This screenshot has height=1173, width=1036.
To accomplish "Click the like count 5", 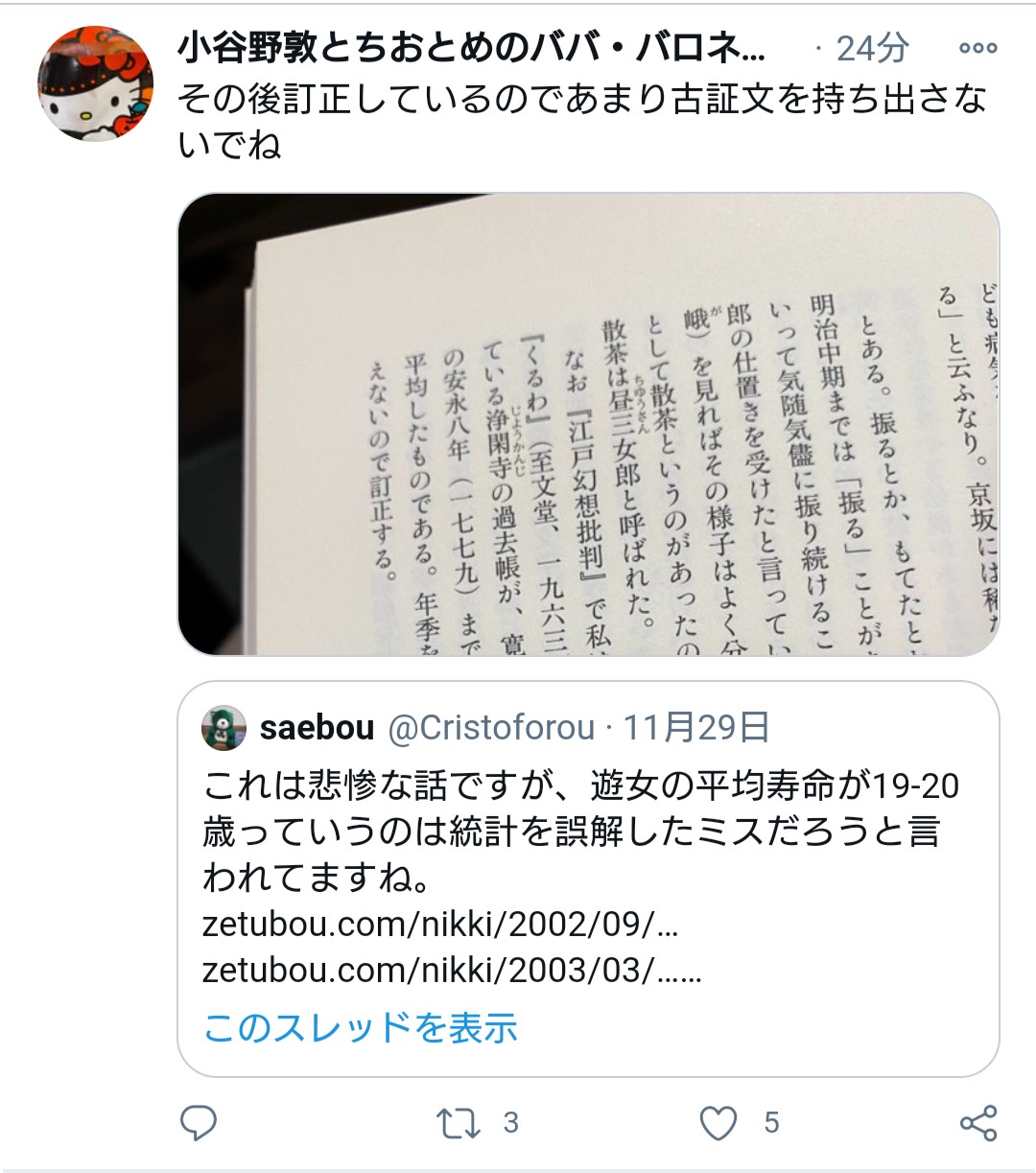I will [771, 1122].
